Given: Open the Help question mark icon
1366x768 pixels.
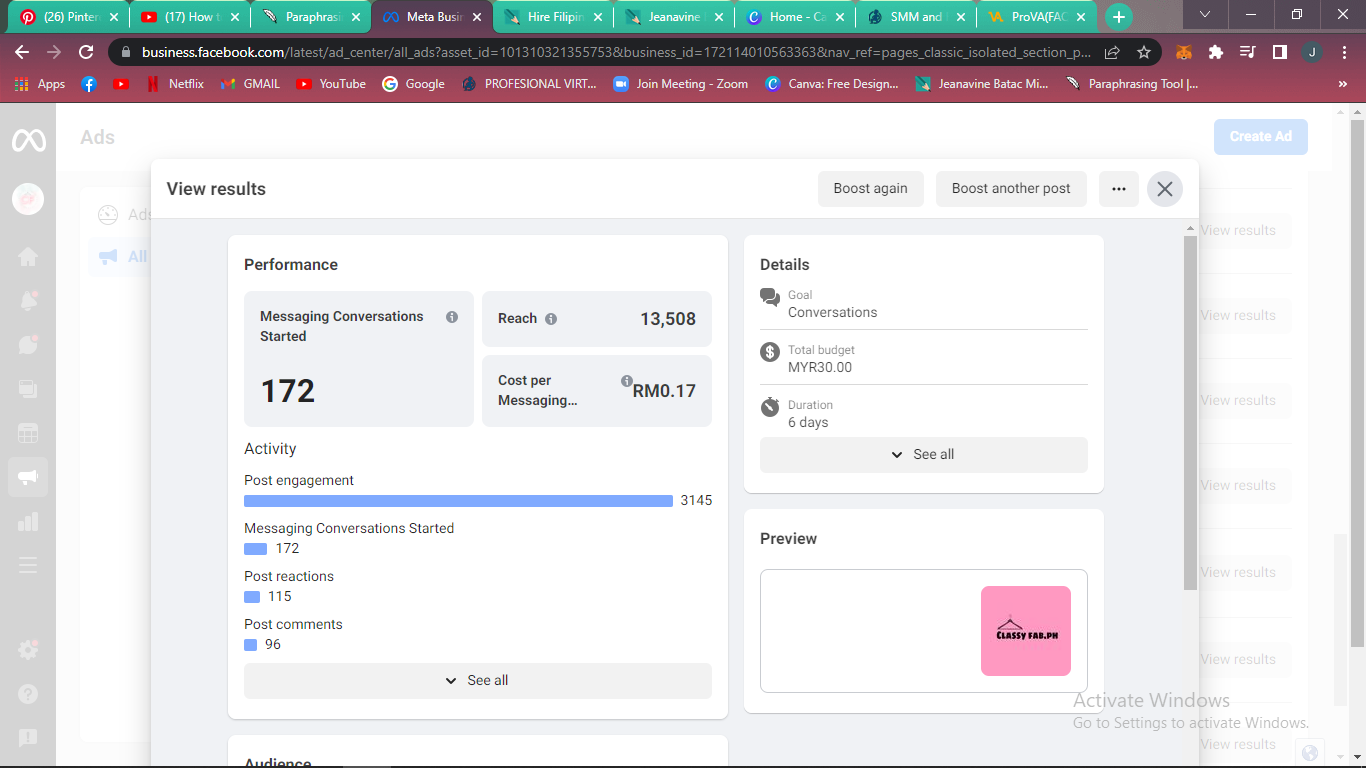Looking at the screenshot, I should [x=28, y=694].
